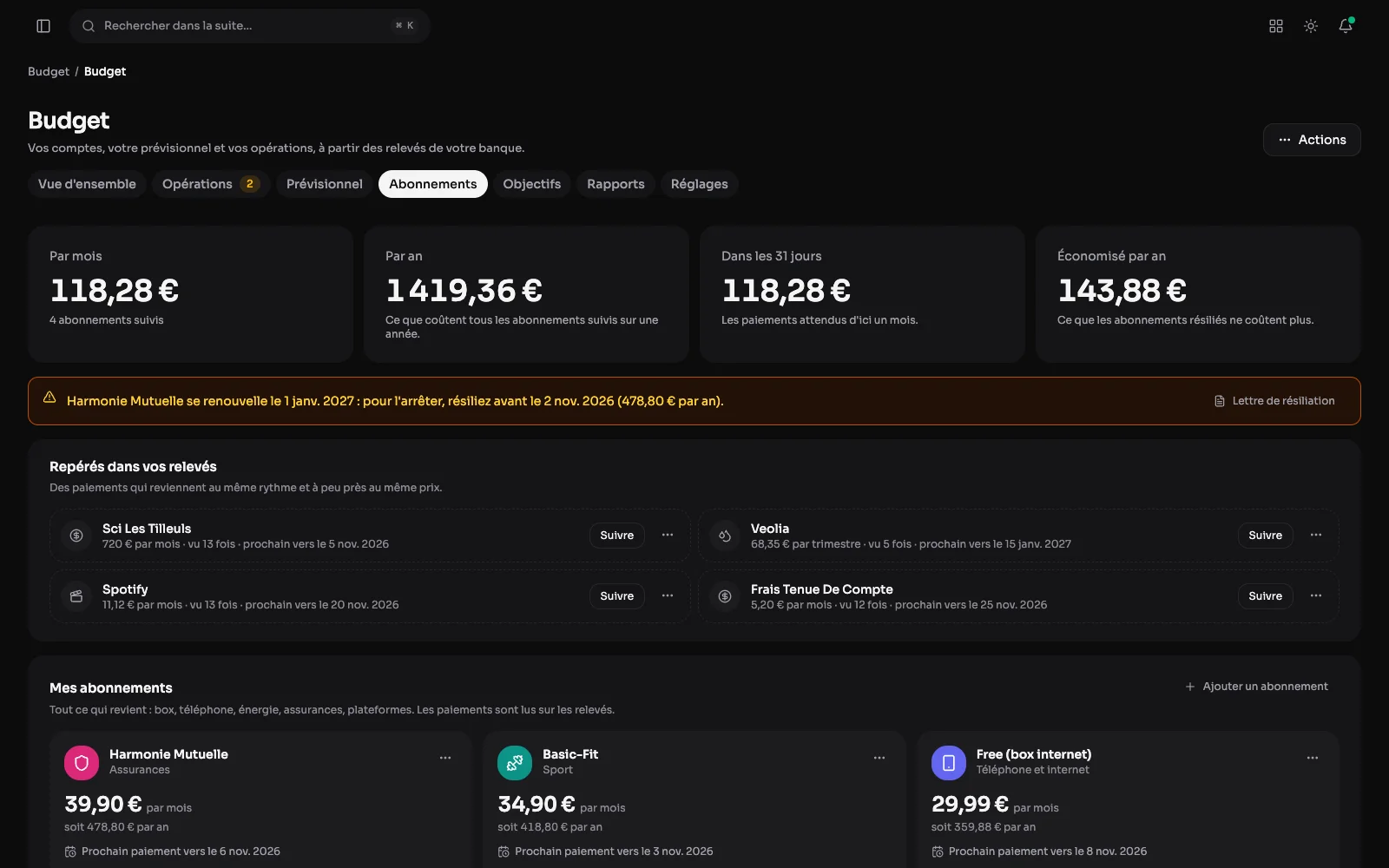Go to the Prévisionnel tab
This screenshot has height=868, width=1389.
pyautogui.click(x=325, y=184)
